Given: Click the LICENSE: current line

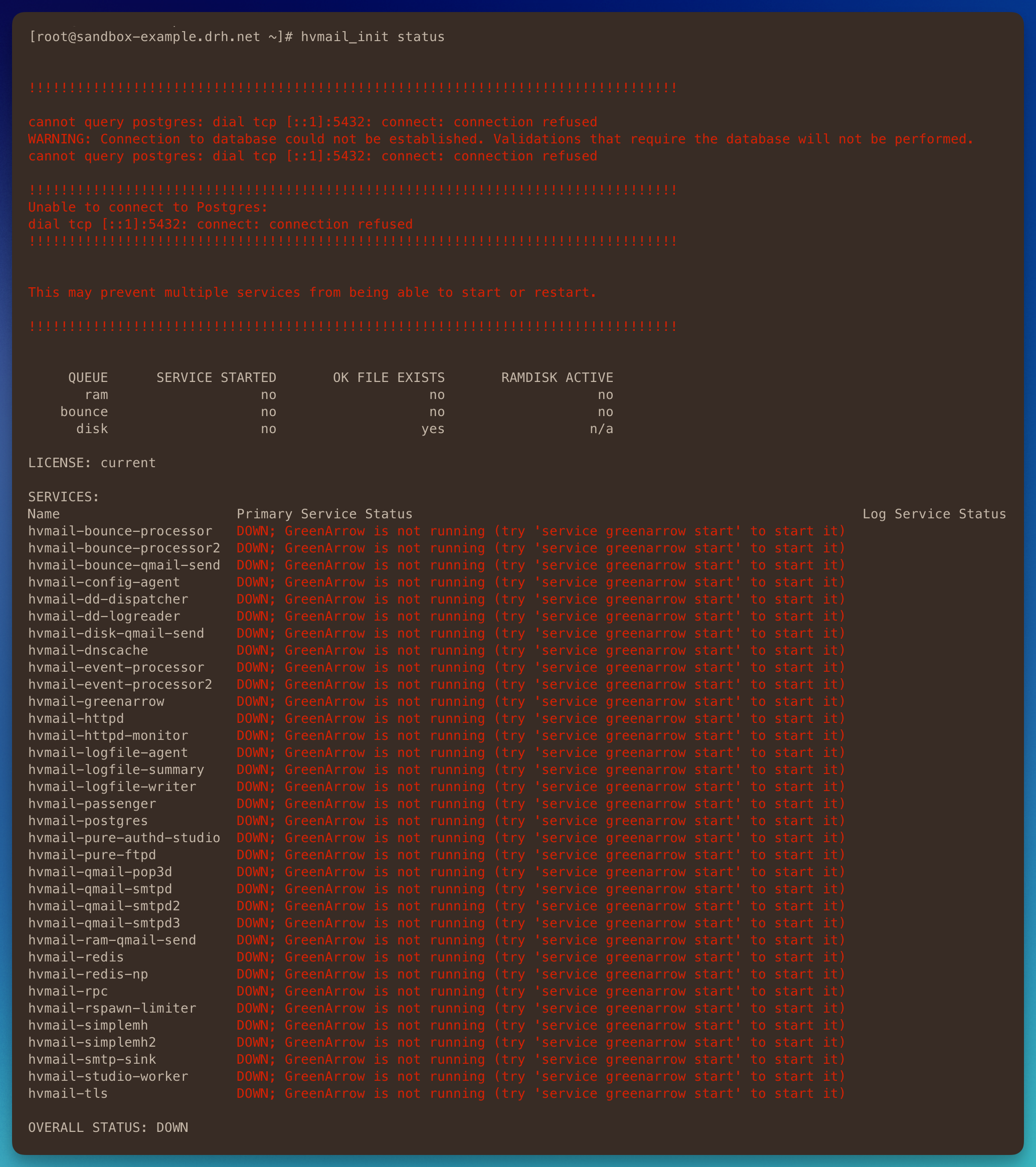Looking at the screenshot, I should click(92, 463).
